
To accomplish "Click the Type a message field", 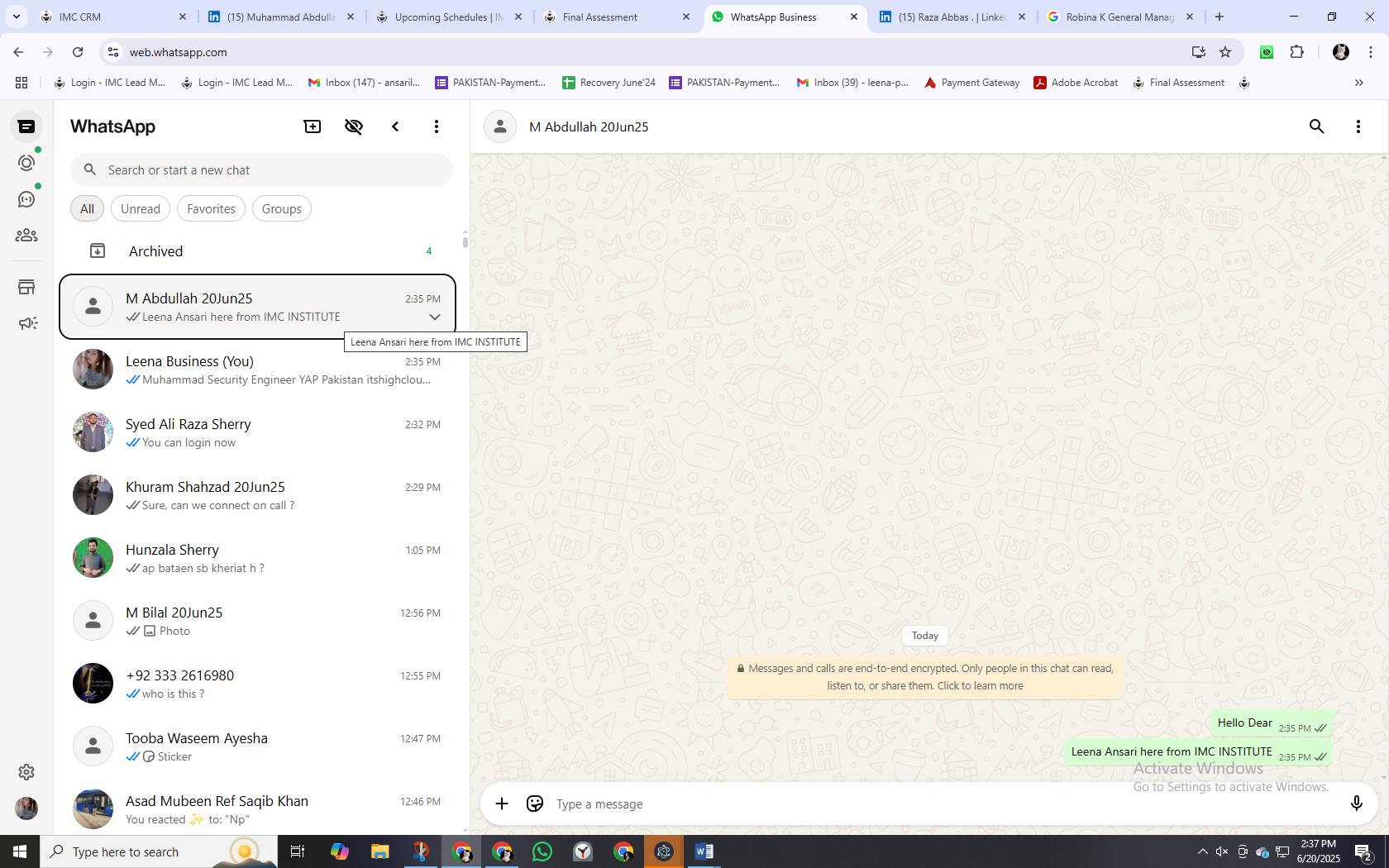I will click(x=943, y=804).
